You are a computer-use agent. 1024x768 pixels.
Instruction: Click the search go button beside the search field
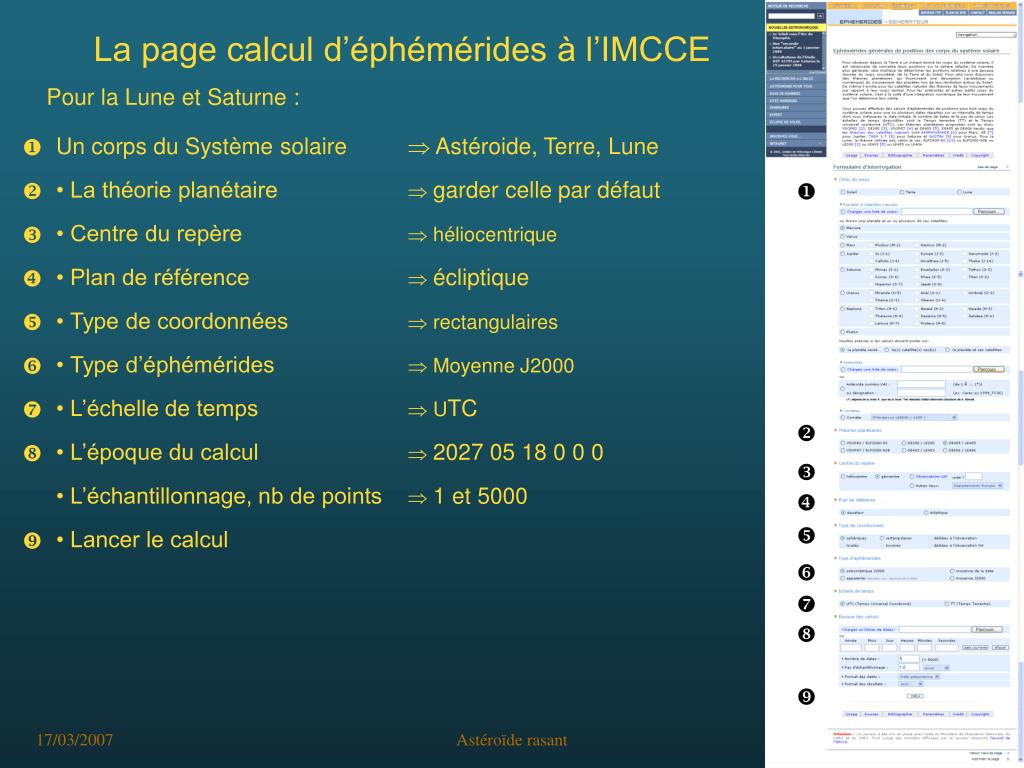point(820,16)
